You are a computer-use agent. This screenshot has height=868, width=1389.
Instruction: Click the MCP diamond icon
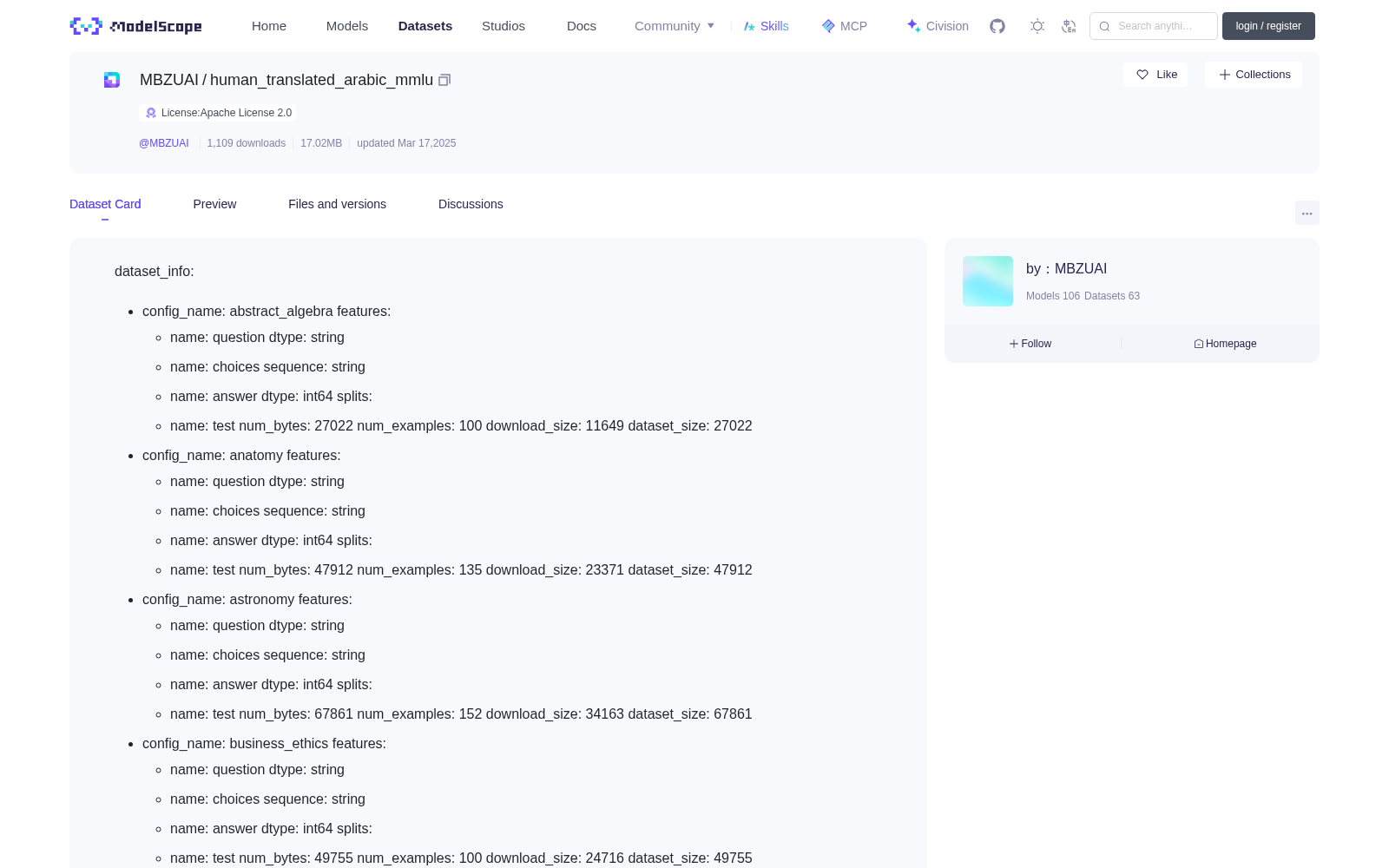[x=828, y=26]
